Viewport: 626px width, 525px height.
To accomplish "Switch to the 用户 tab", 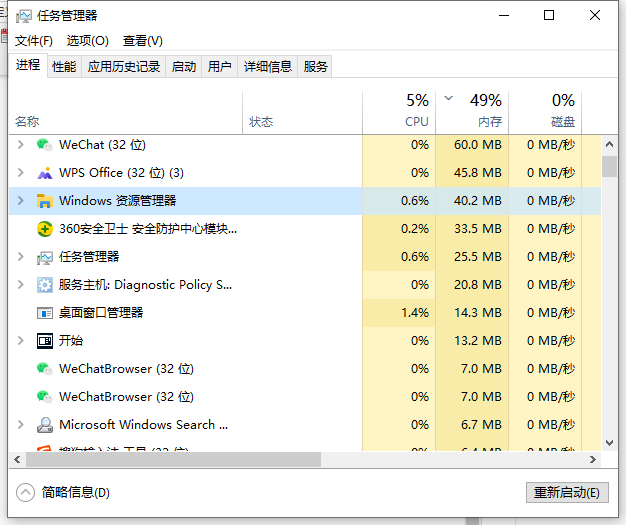I will point(220,66).
